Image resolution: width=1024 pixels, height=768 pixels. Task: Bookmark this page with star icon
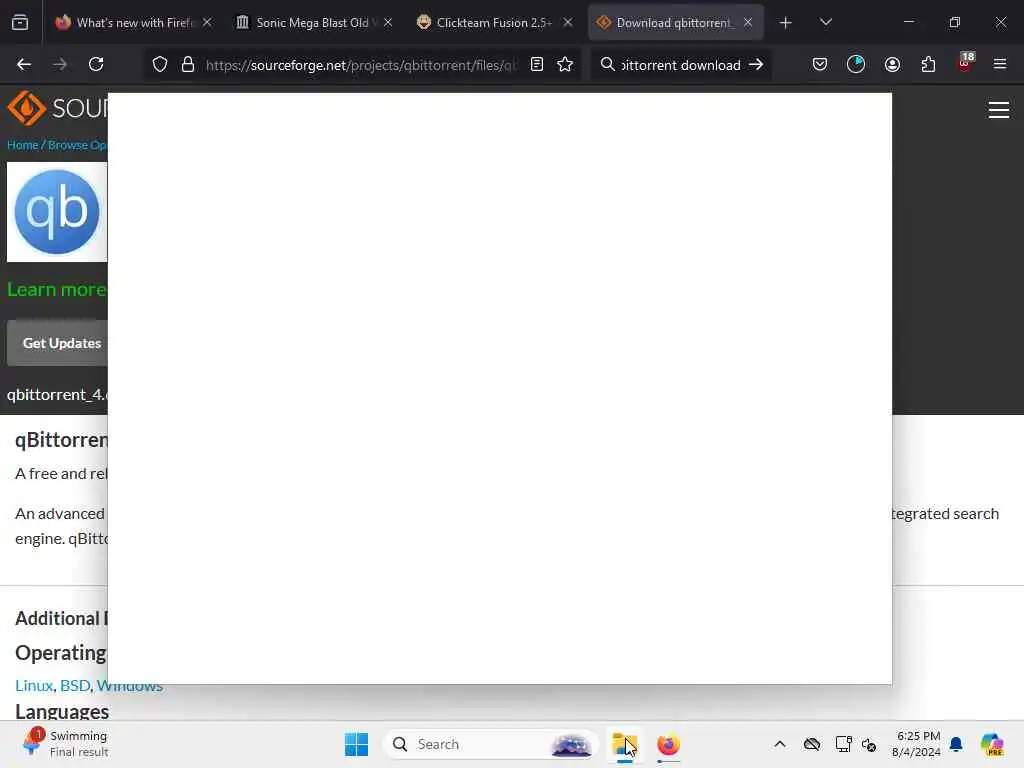566,65
